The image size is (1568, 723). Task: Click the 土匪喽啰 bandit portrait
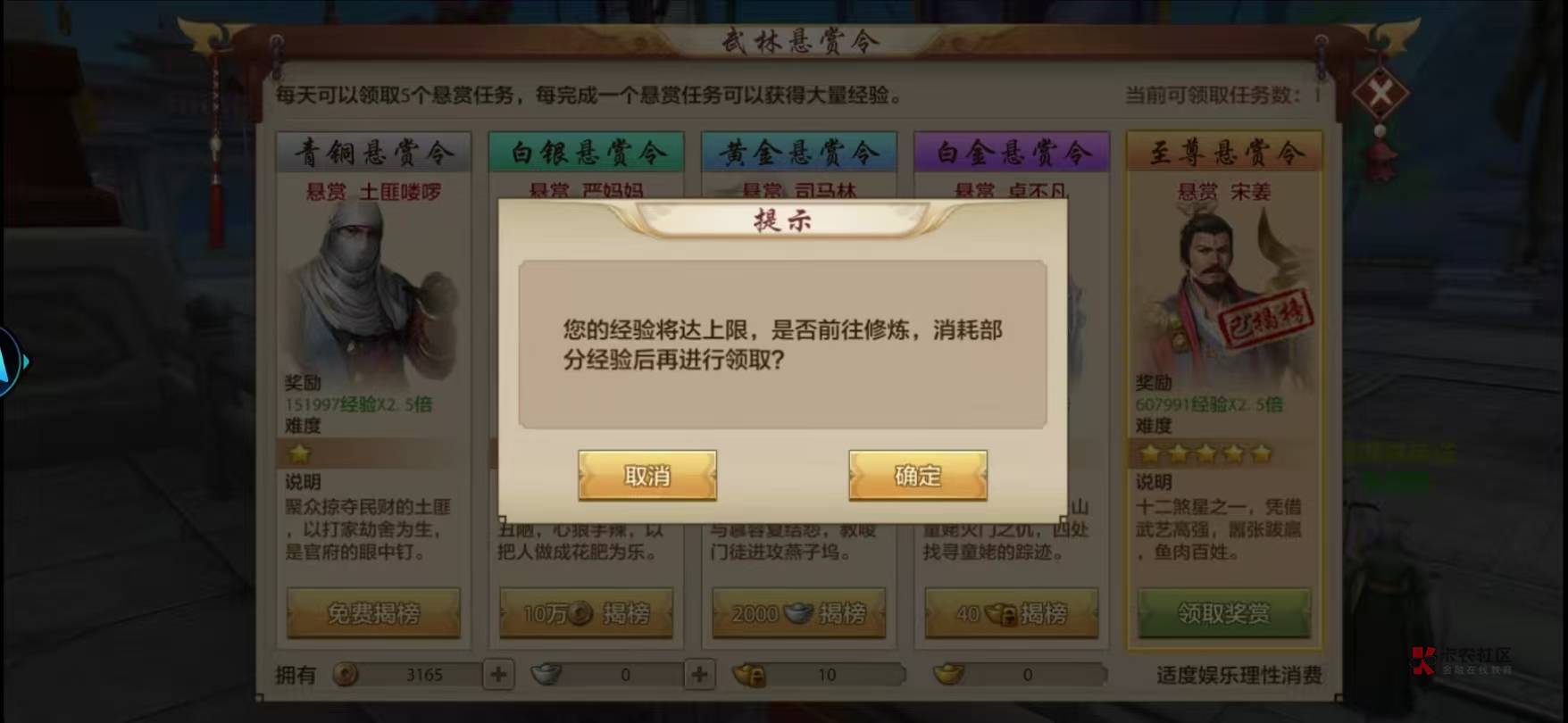point(372,295)
